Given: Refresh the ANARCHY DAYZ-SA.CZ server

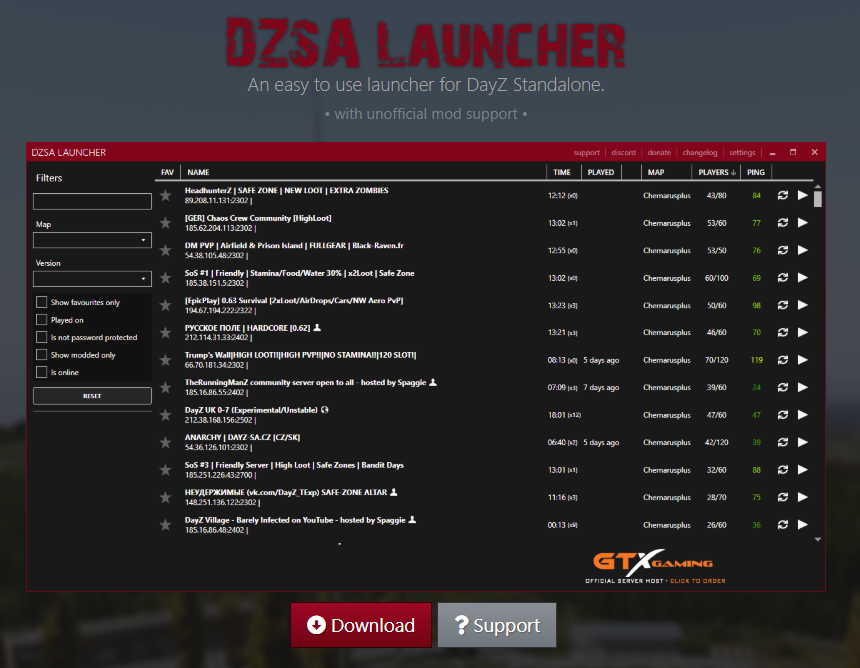Looking at the screenshot, I should click(783, 442).
